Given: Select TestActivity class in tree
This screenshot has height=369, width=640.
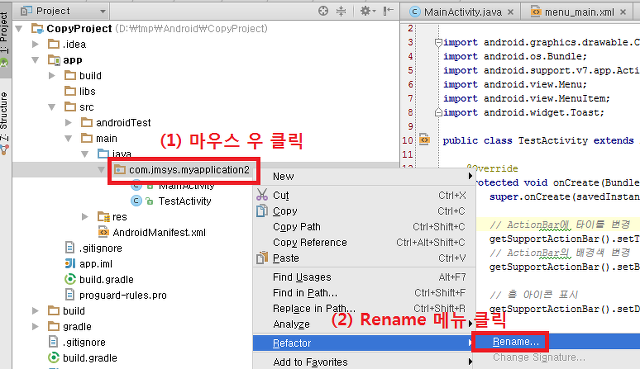Looking at the screenshot, I should pyautogui.click(x=184, y=201).
